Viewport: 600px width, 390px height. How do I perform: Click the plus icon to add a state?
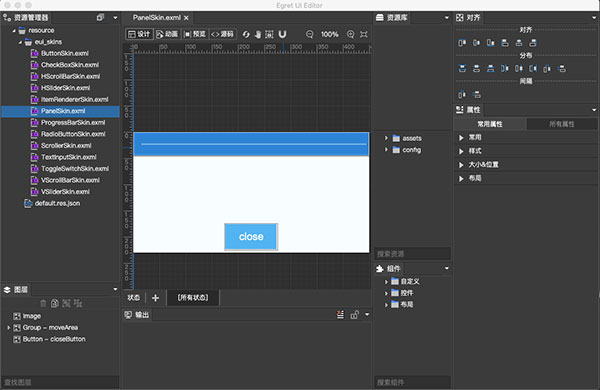pyautogui.click(x=155, y=298)
